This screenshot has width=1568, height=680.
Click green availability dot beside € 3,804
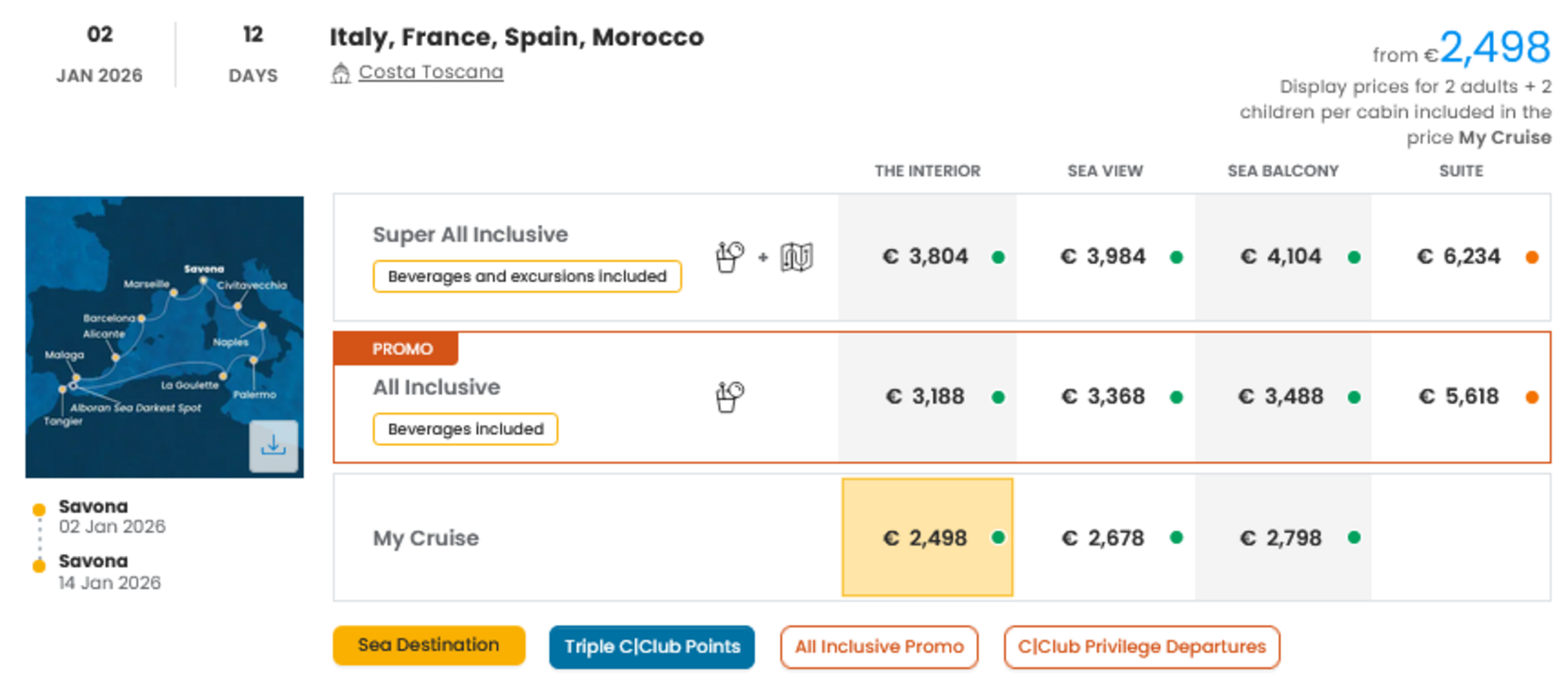pos(998,258)
